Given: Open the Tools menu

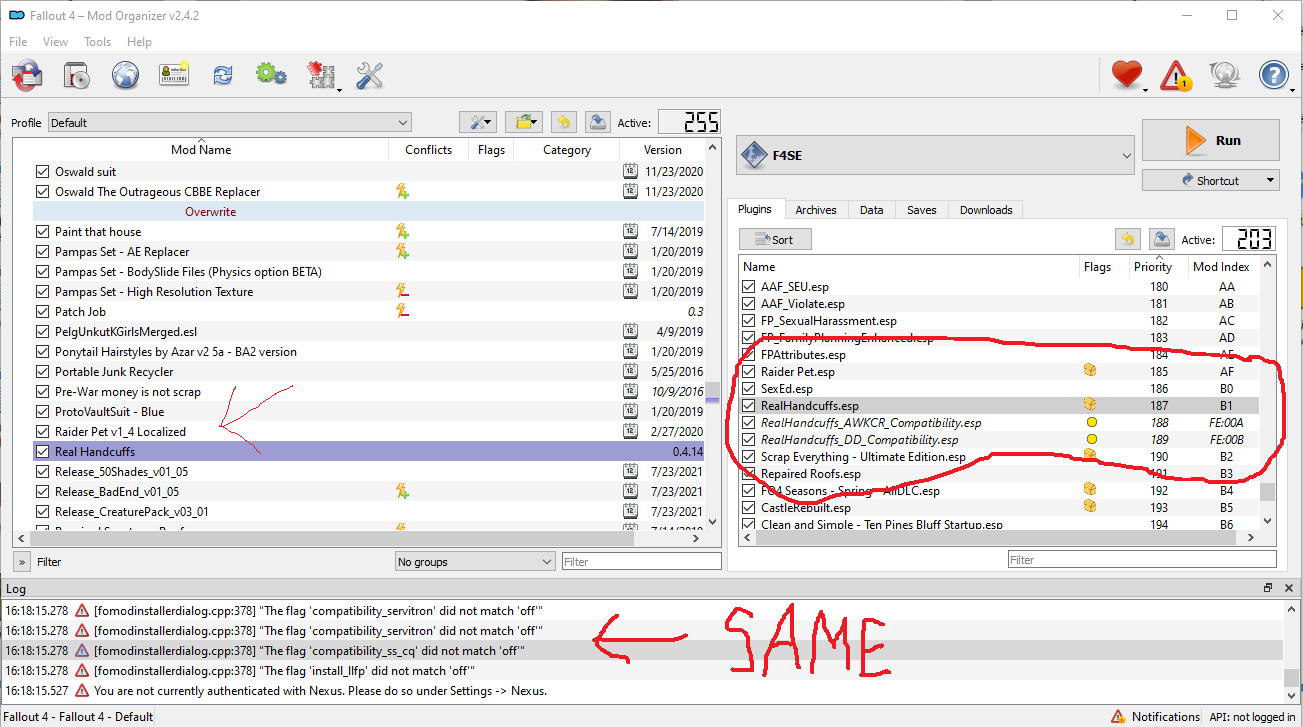Looking at the screenshot, I should click(98, 42).
